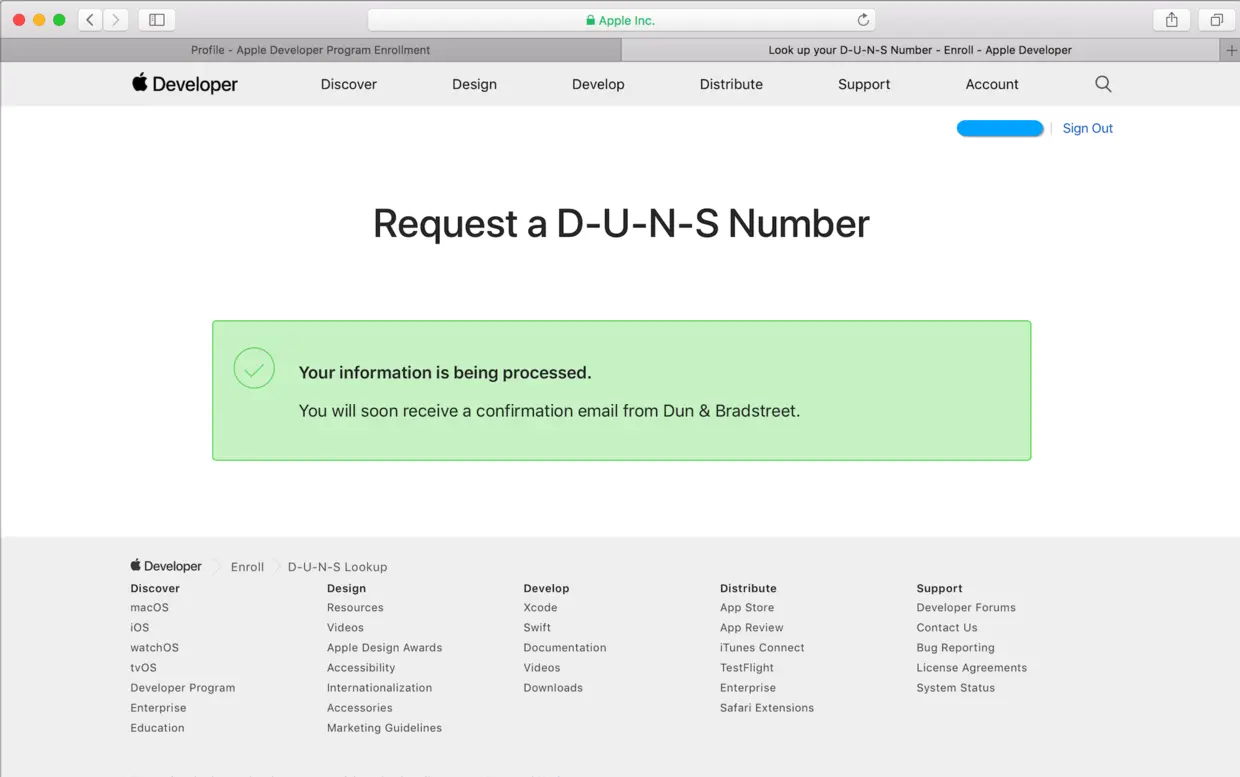Viewport: 1240px width, 777px height.
Task: Go to Enroll breadcrumb link
Action: click(x=247, y=567)
